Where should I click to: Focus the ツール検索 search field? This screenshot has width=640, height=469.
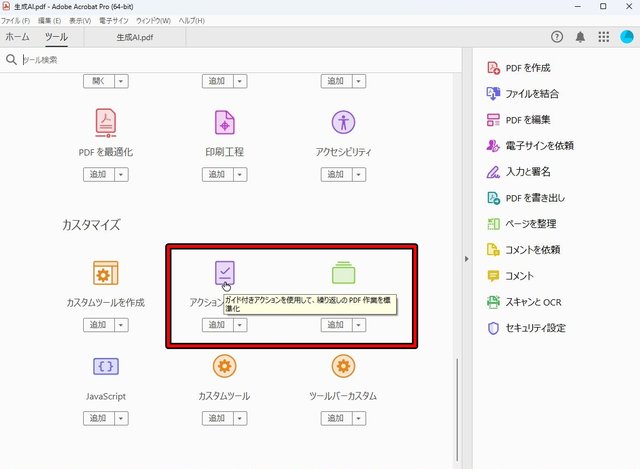coord(241,60)
